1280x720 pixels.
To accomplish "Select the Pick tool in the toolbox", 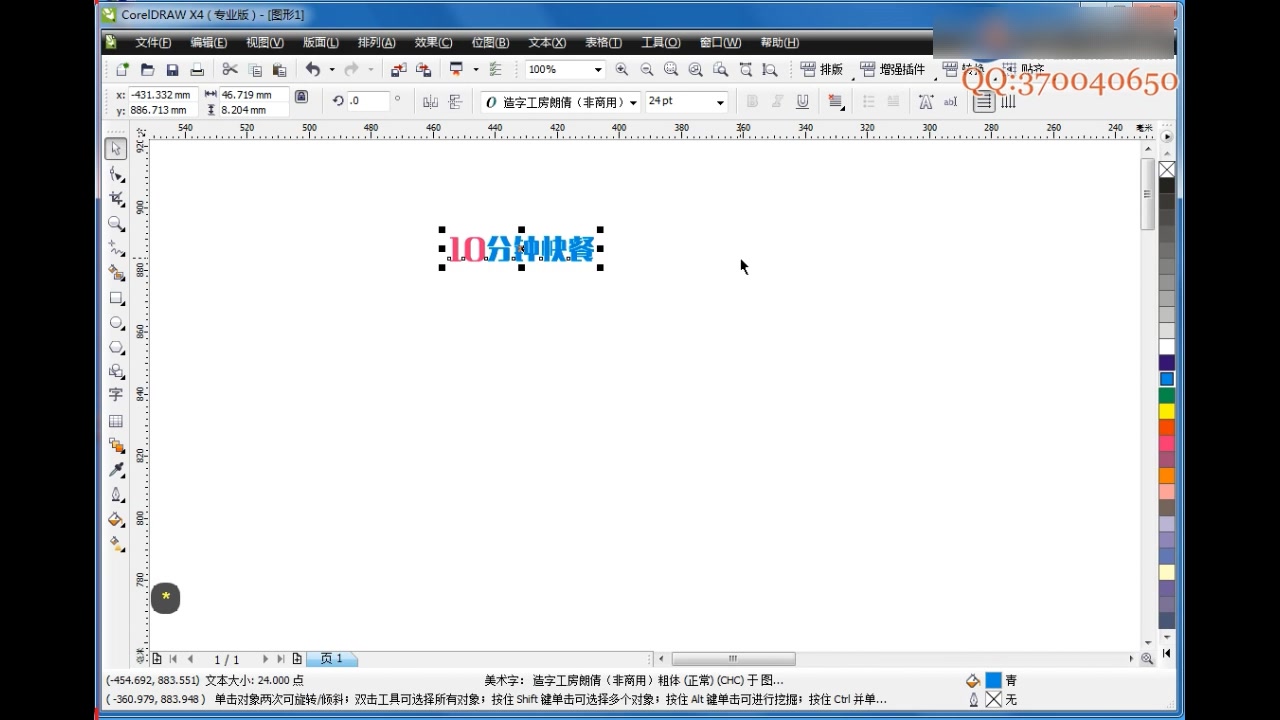I will [116, 149].
